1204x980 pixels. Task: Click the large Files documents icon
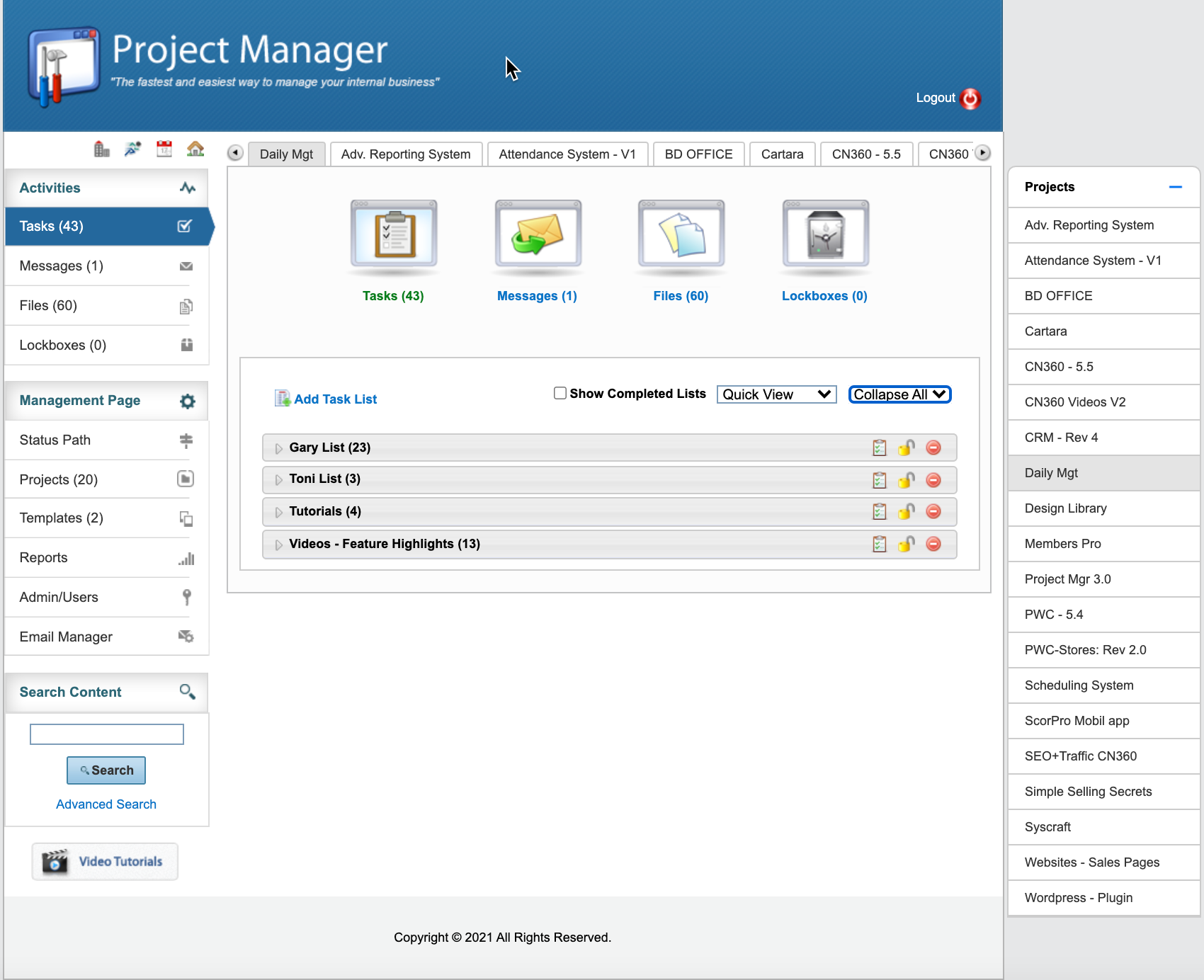point(681,234)
